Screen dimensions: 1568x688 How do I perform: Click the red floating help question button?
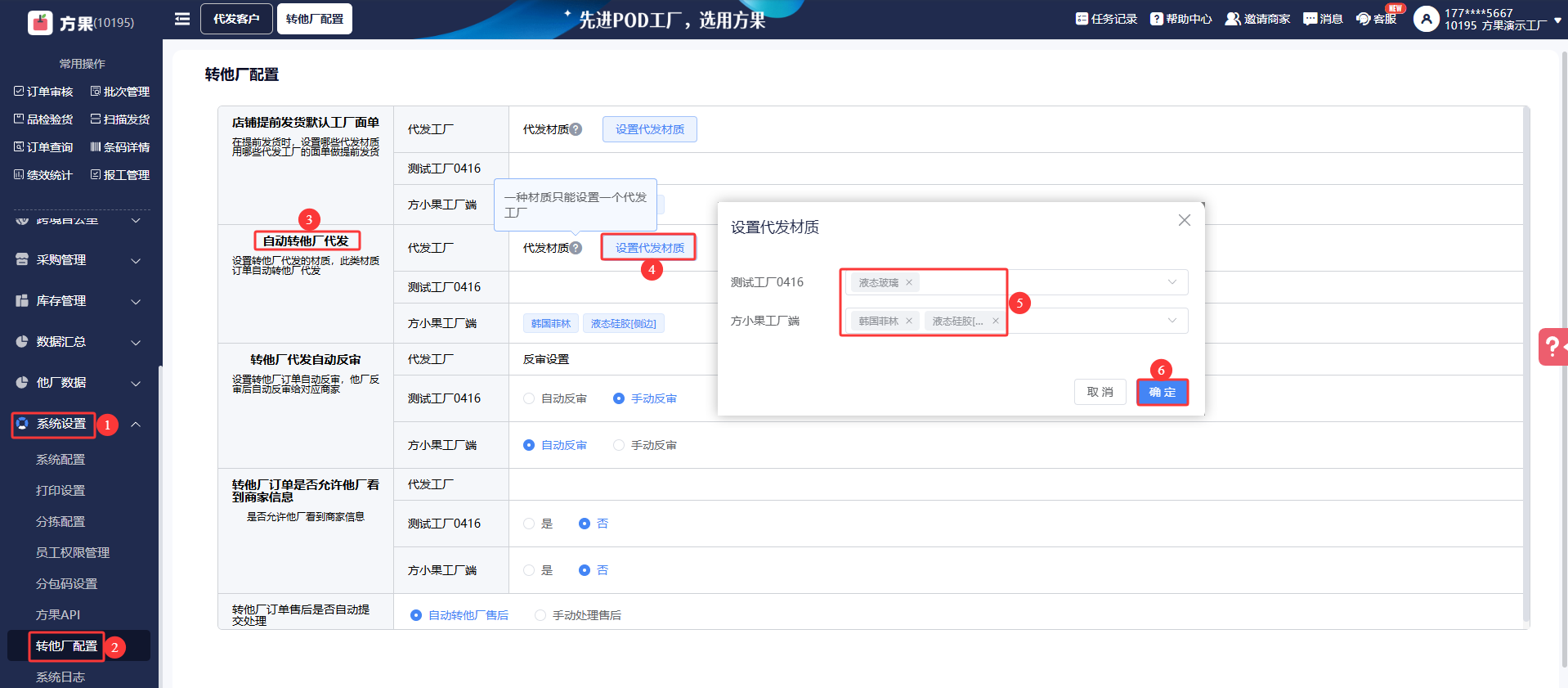[x=1551, y=347]
